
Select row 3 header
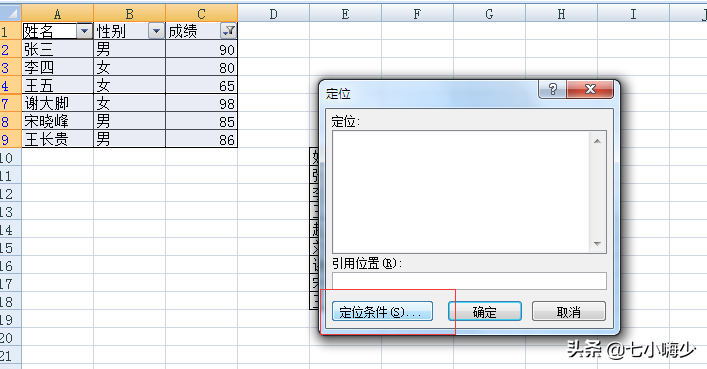[x=10, y=67]
